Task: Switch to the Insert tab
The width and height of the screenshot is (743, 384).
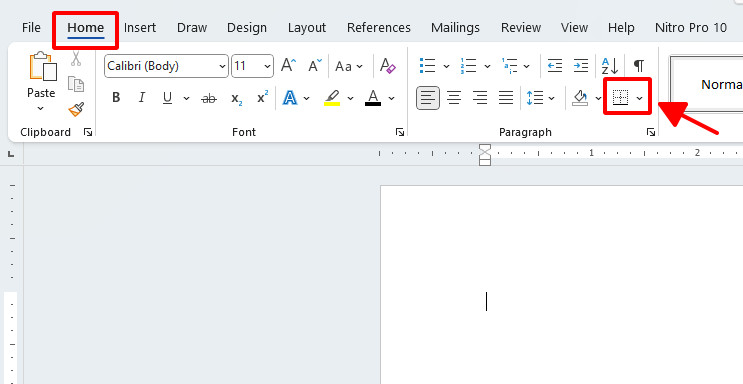Action: 140,27
